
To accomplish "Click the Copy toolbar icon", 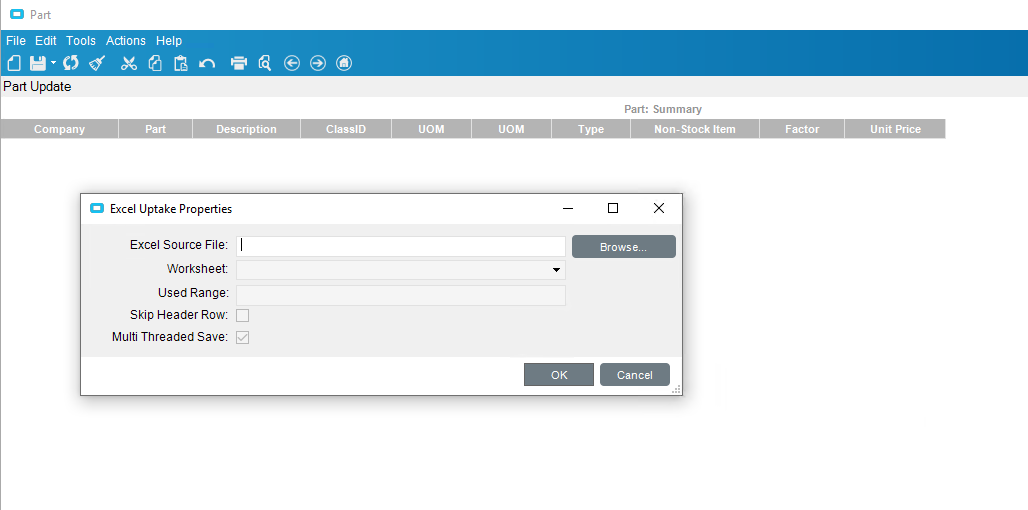I will coord(155,63).
